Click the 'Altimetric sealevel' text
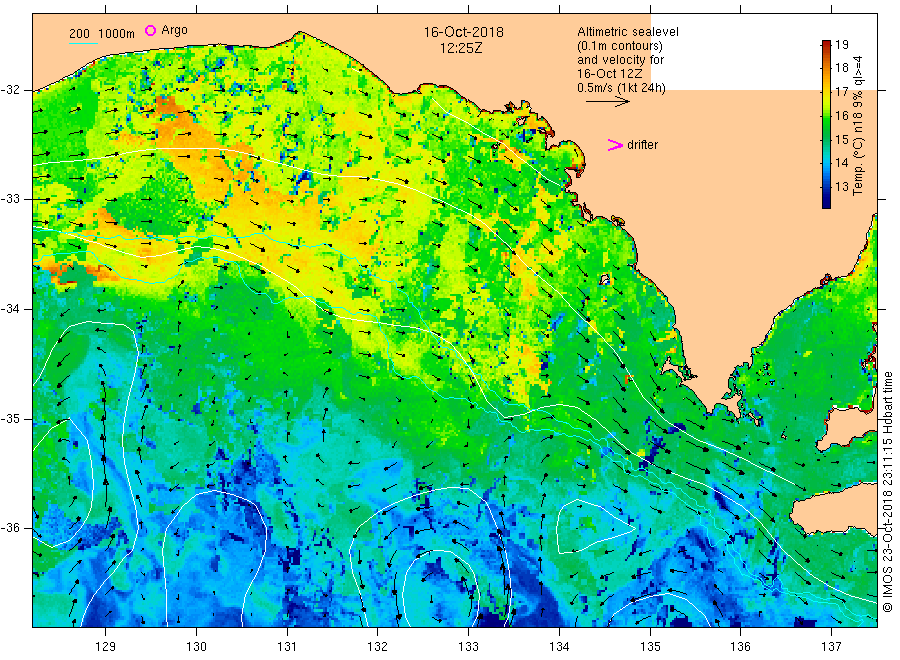 627,32
